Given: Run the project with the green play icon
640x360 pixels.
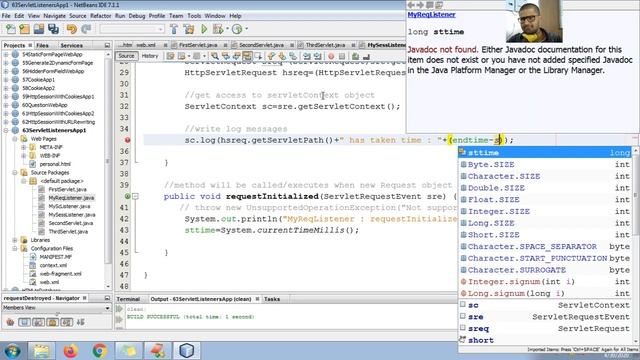Looking at the screenshot, I should tap(204, 29).
